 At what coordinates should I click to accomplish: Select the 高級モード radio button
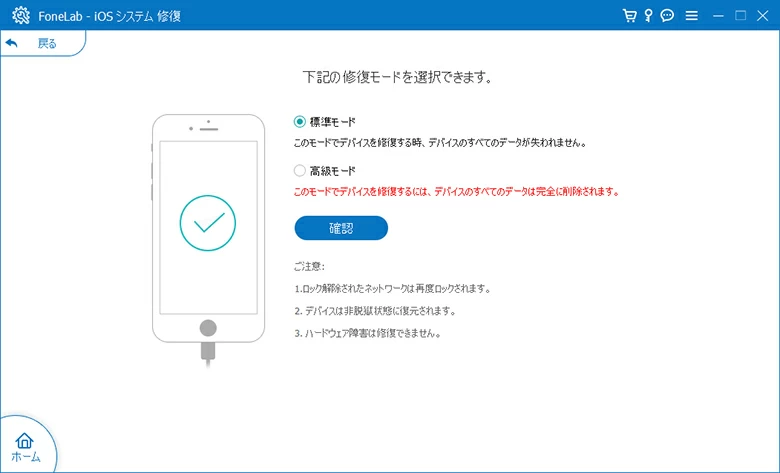point(299,171)
